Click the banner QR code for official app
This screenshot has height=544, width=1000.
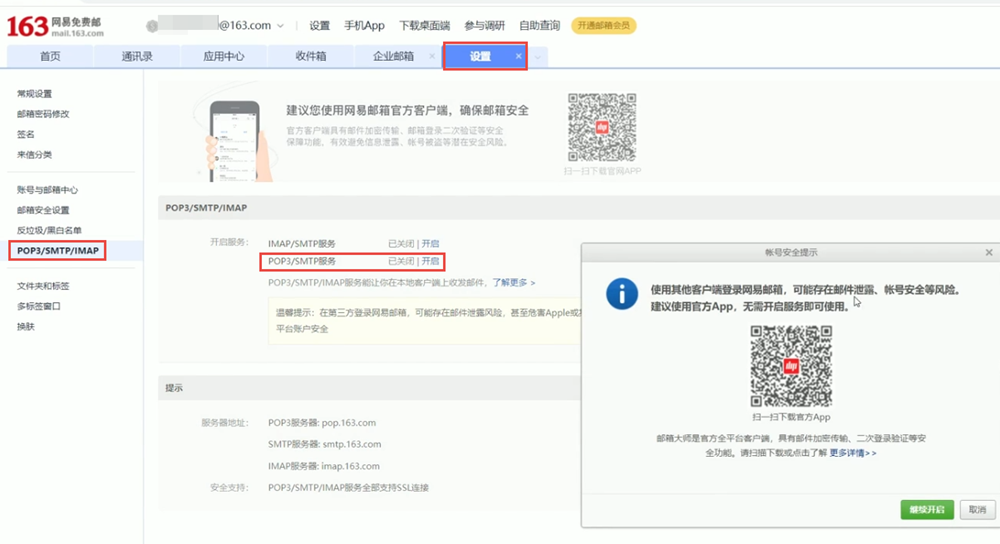(x=602, y=127)
